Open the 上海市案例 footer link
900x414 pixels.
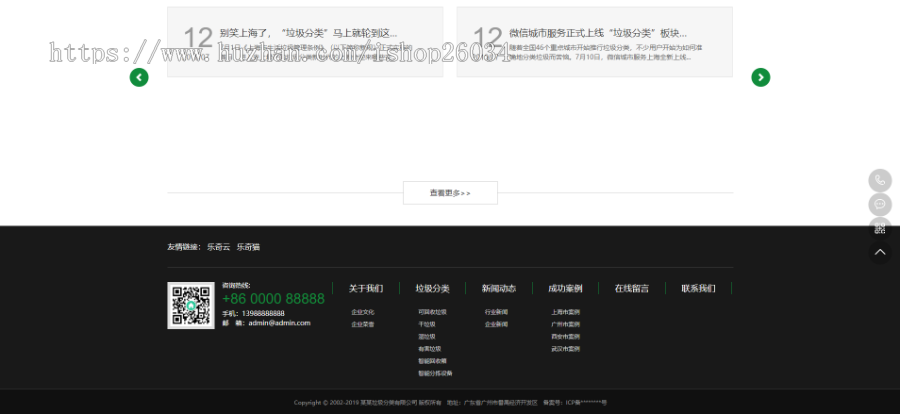565,312
